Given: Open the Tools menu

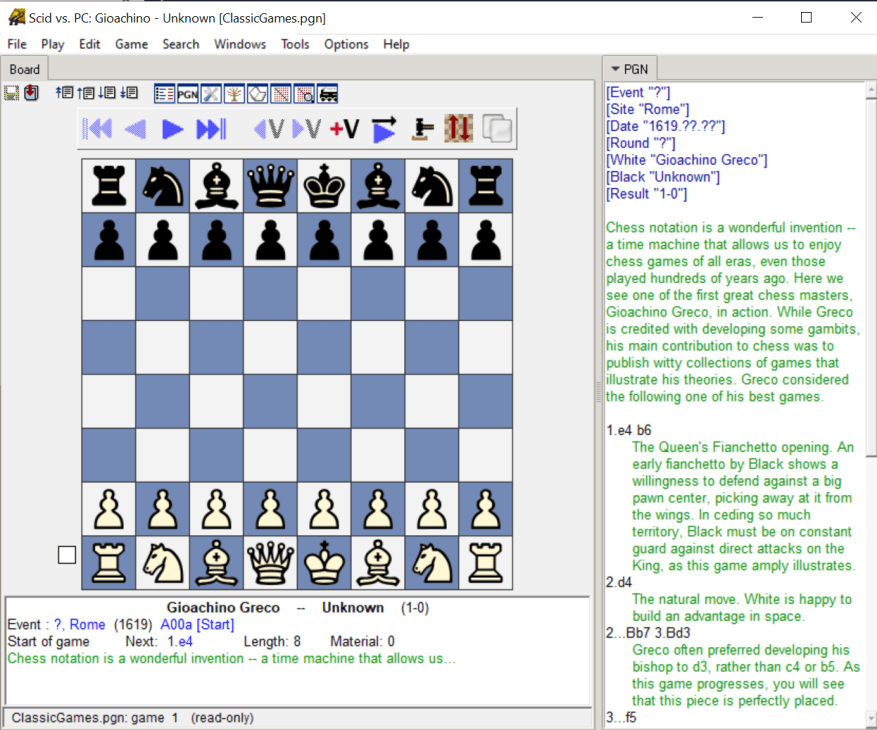Looking at the screenshot, I should point(295,44).
